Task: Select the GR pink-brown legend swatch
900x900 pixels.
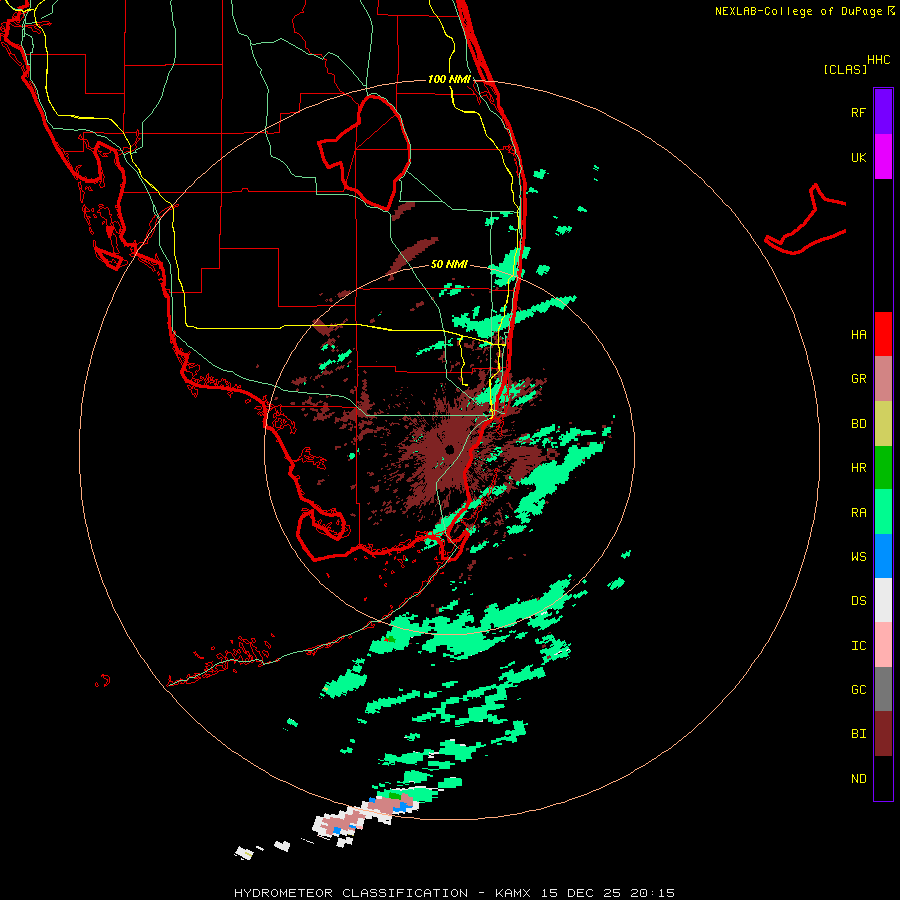Action: pyautogui.click(x=883, y=379)
